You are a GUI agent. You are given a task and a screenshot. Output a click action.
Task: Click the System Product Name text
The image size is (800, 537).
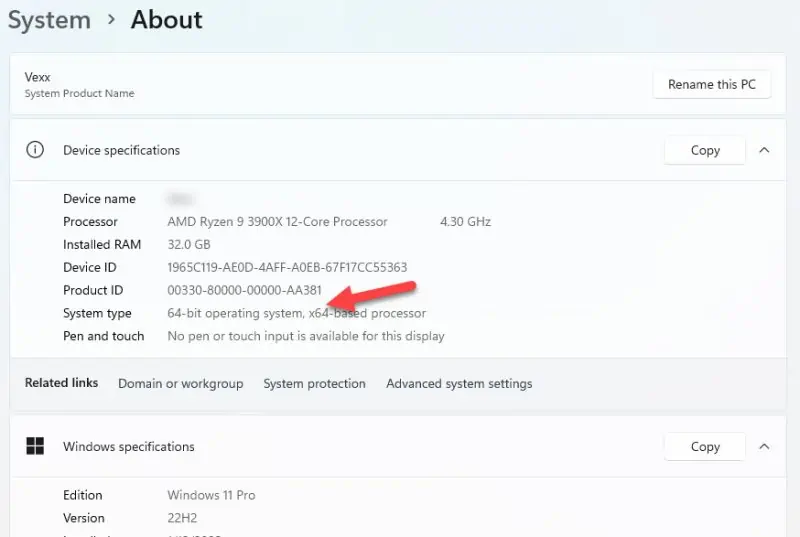pos(79,93)
